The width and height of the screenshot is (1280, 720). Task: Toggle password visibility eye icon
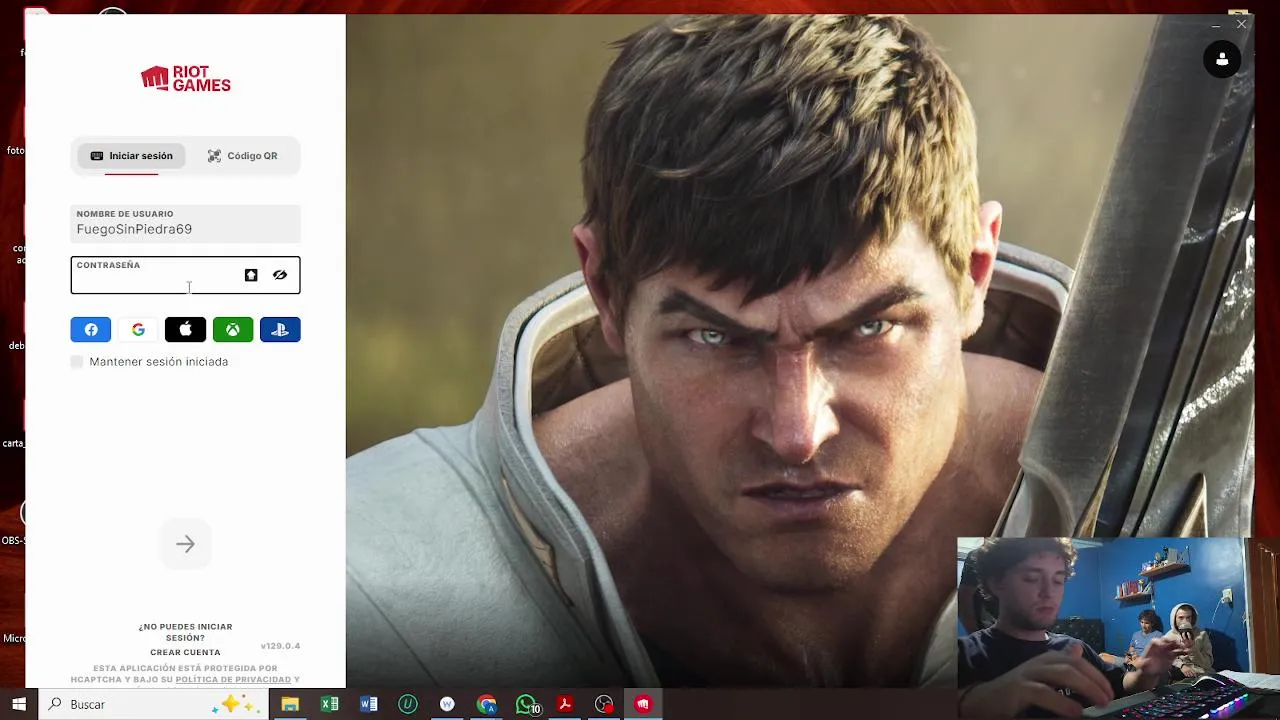(x=280, y=275)
